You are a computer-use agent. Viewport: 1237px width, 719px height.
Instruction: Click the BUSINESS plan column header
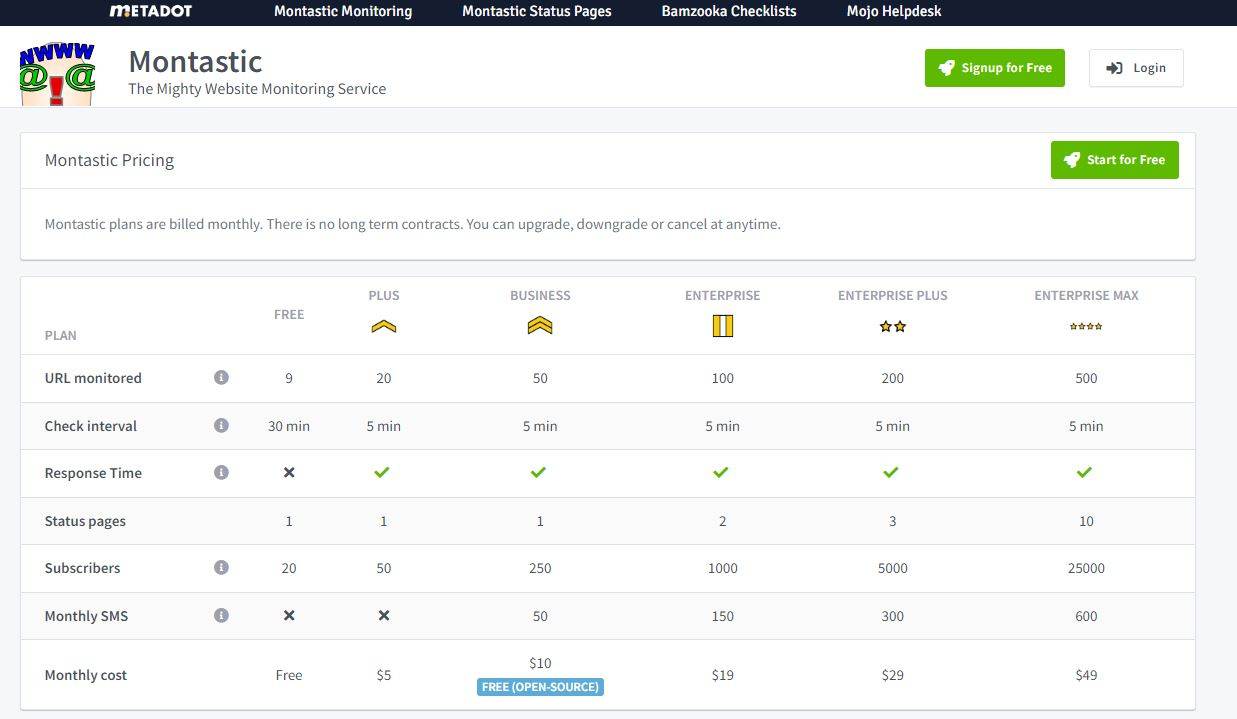pos(540,295)
